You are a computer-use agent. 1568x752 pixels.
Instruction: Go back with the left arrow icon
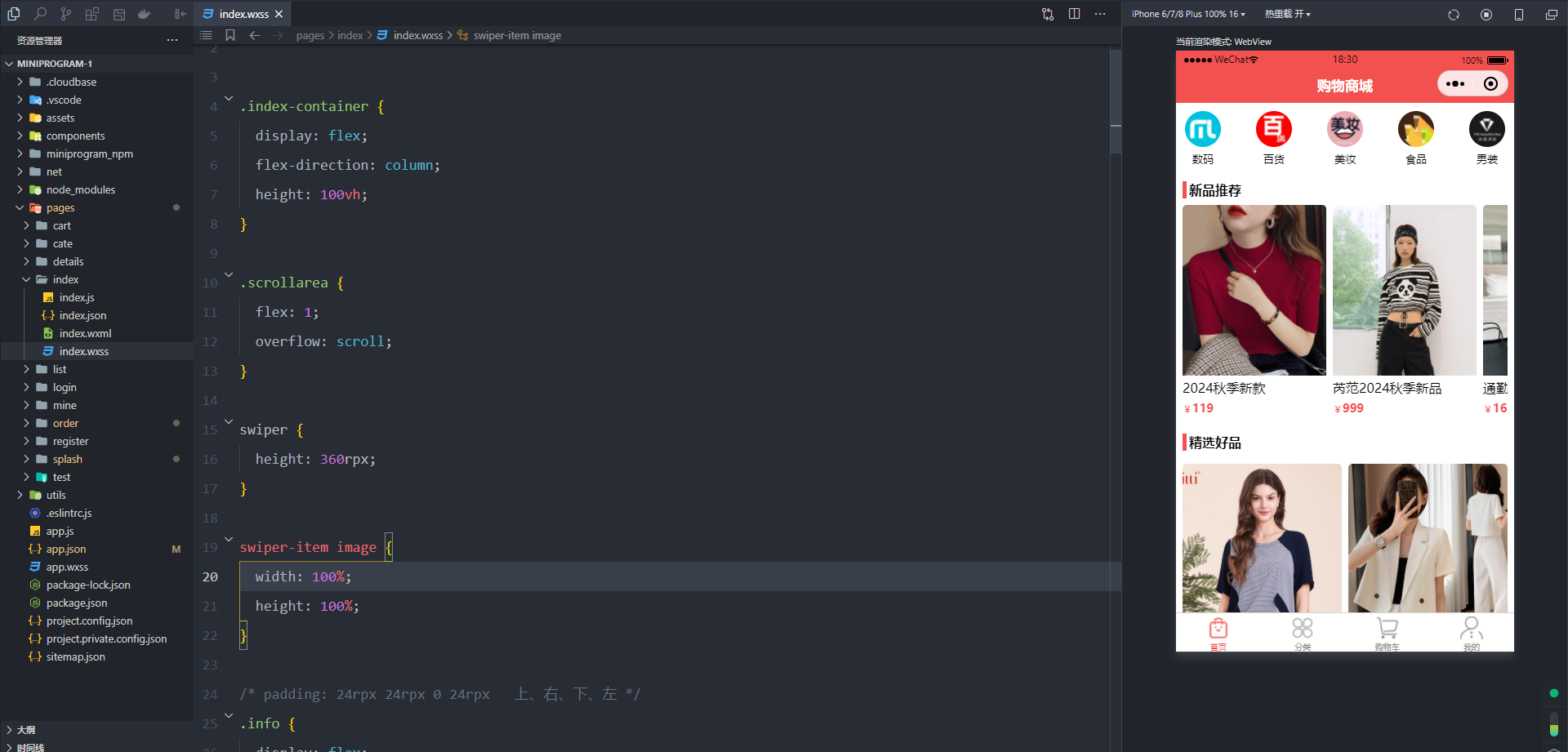[255, 35]
